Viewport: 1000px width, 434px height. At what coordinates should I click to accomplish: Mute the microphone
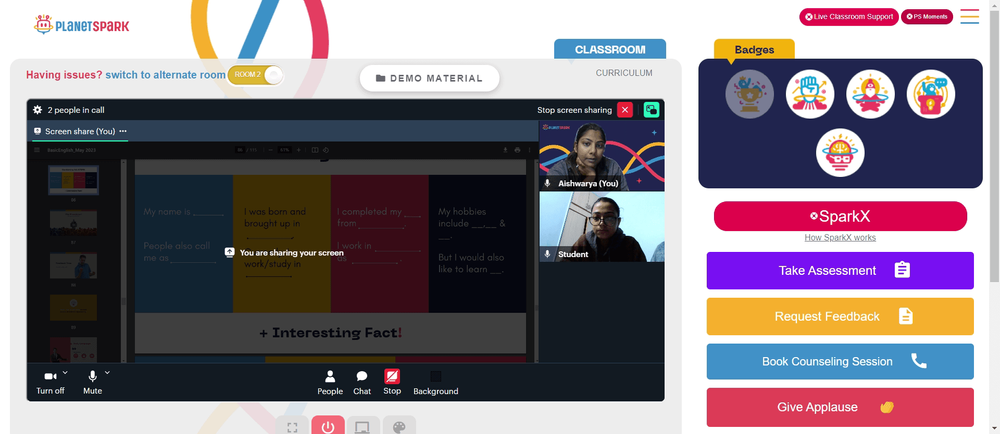coord(92,382)
